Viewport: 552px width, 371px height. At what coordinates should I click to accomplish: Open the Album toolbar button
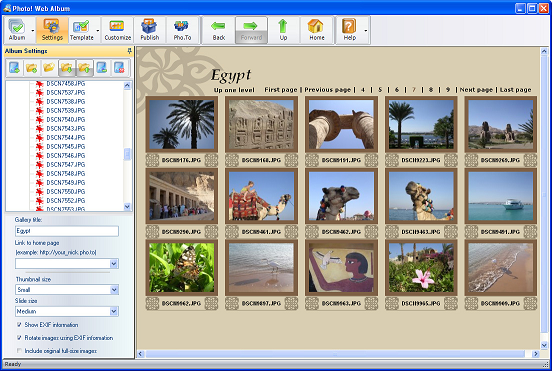[x=17, y=30]
